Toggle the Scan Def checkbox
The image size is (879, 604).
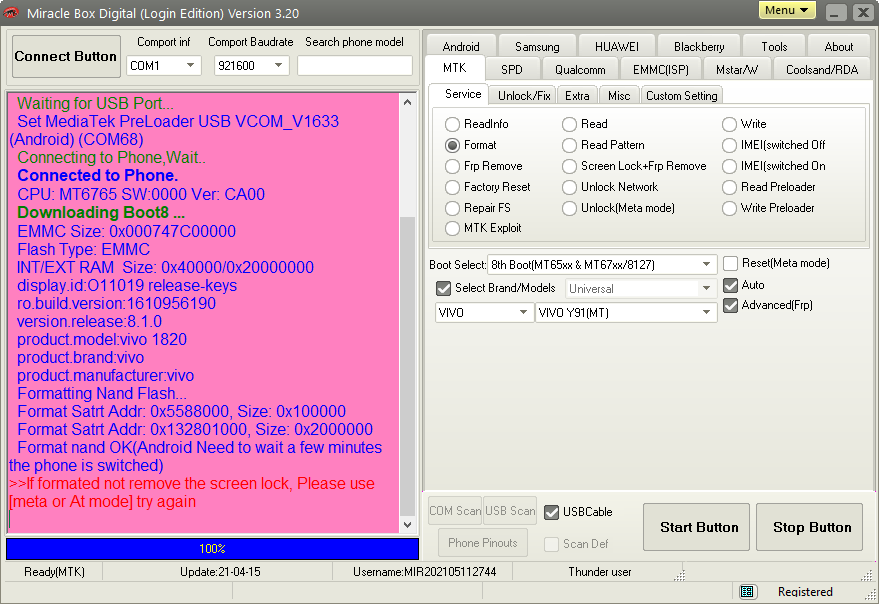(x=552, y=544)
